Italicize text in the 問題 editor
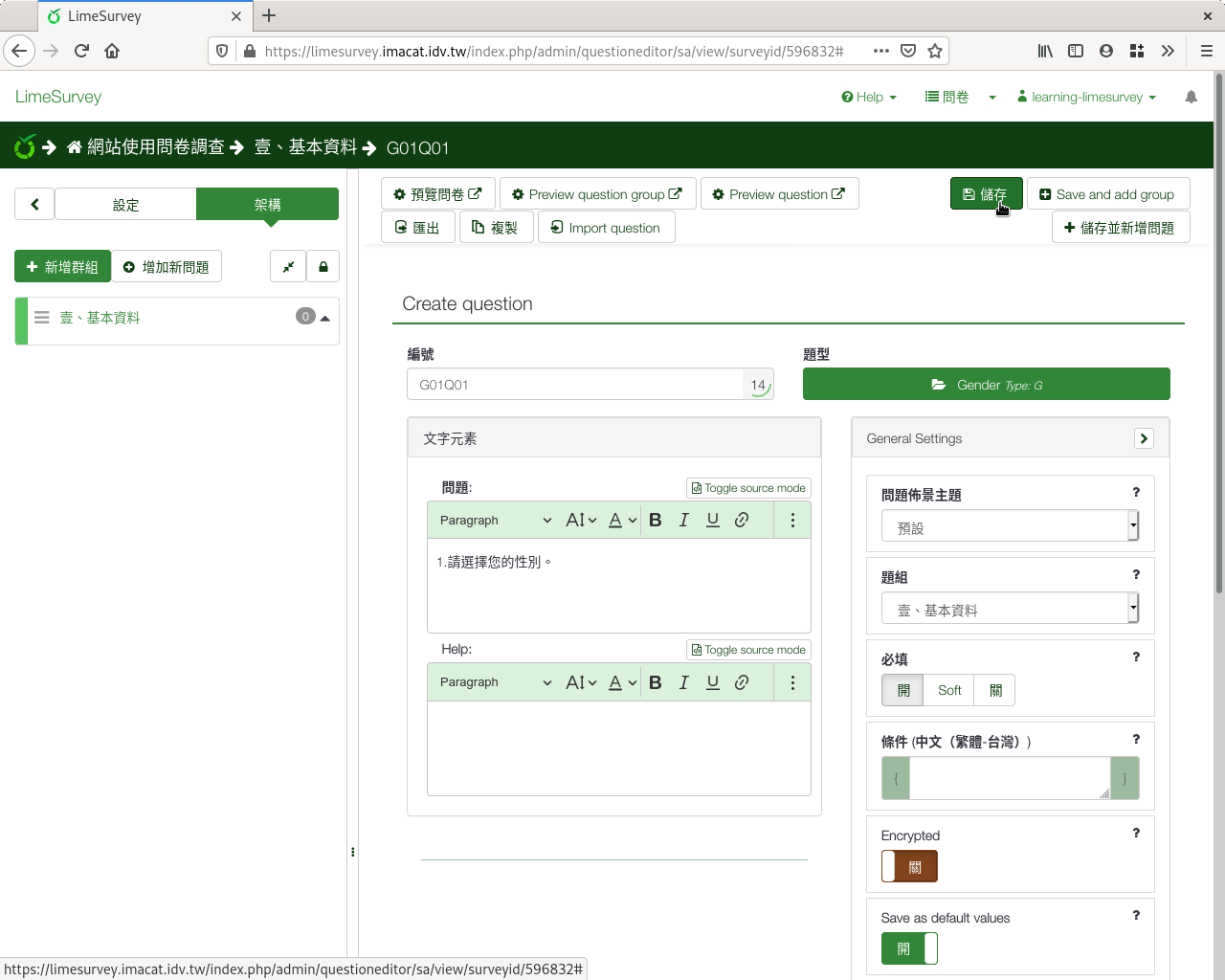The height and width of the screenshot is (980, 1225). 683,520
